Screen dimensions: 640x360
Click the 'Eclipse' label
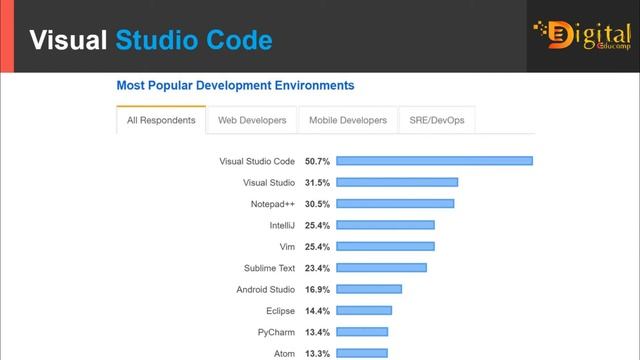coord(280,311)
